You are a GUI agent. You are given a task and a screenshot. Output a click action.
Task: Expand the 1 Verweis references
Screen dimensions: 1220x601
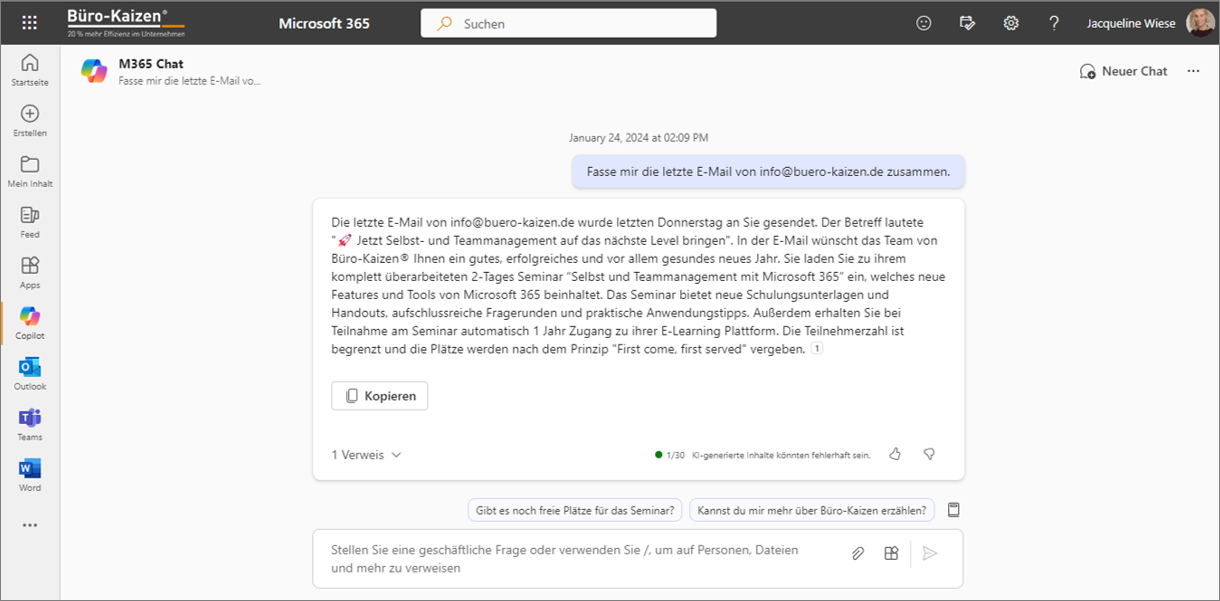(367, 454)
